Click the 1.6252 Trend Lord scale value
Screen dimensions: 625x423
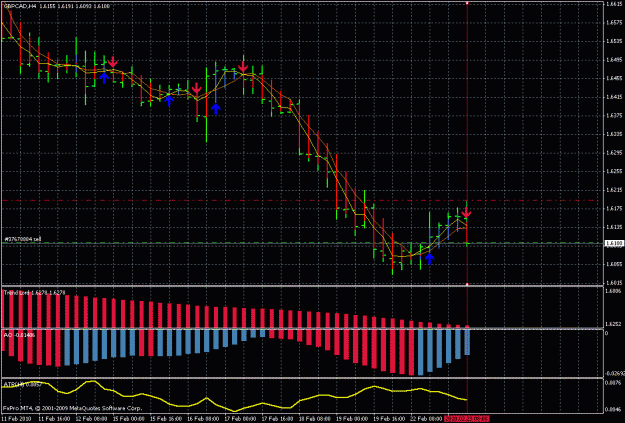click(x=615, y=324)
